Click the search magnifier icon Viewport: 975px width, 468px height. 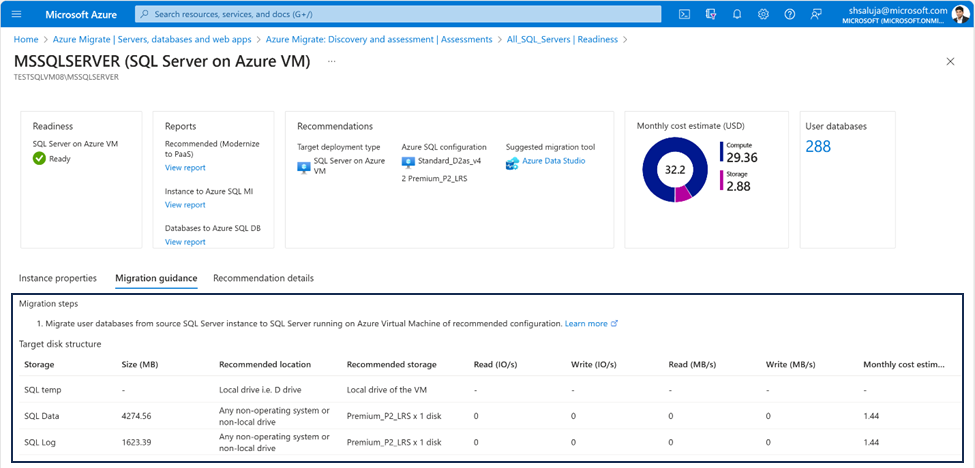144,14
